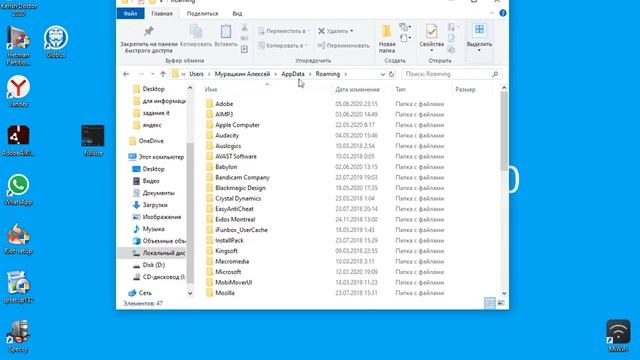Click AppData in the address path
The width and height of the screenshot is (640, 360).
point(293,74)
